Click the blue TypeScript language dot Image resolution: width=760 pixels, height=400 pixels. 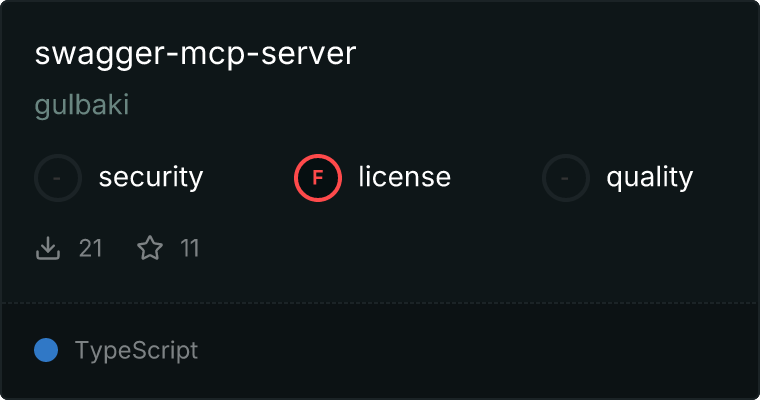46,350
